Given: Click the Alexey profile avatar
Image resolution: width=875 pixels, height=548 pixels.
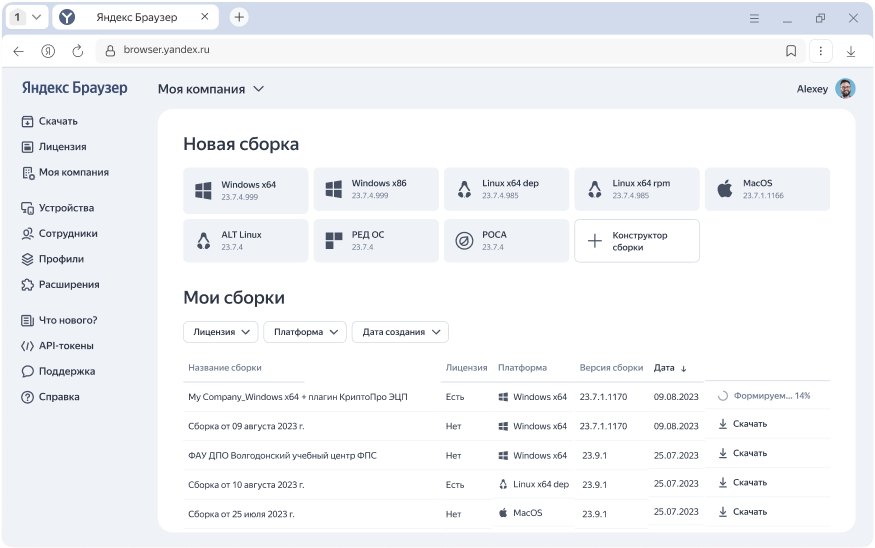Looking at the screenshot, I should coord(845,89).
